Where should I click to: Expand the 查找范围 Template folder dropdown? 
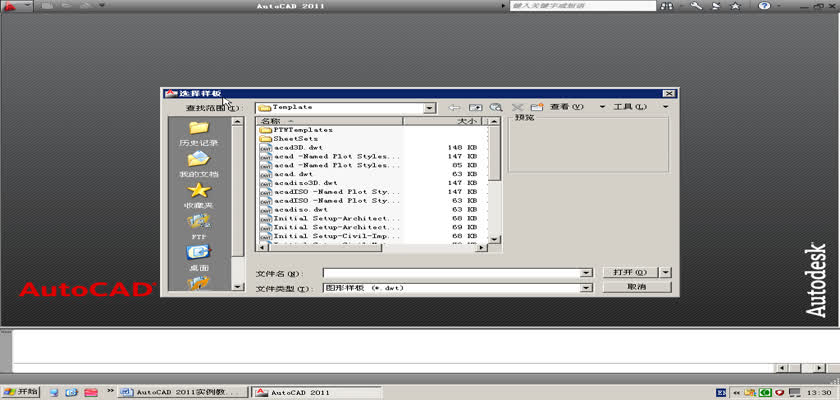(x=429, y=107)
